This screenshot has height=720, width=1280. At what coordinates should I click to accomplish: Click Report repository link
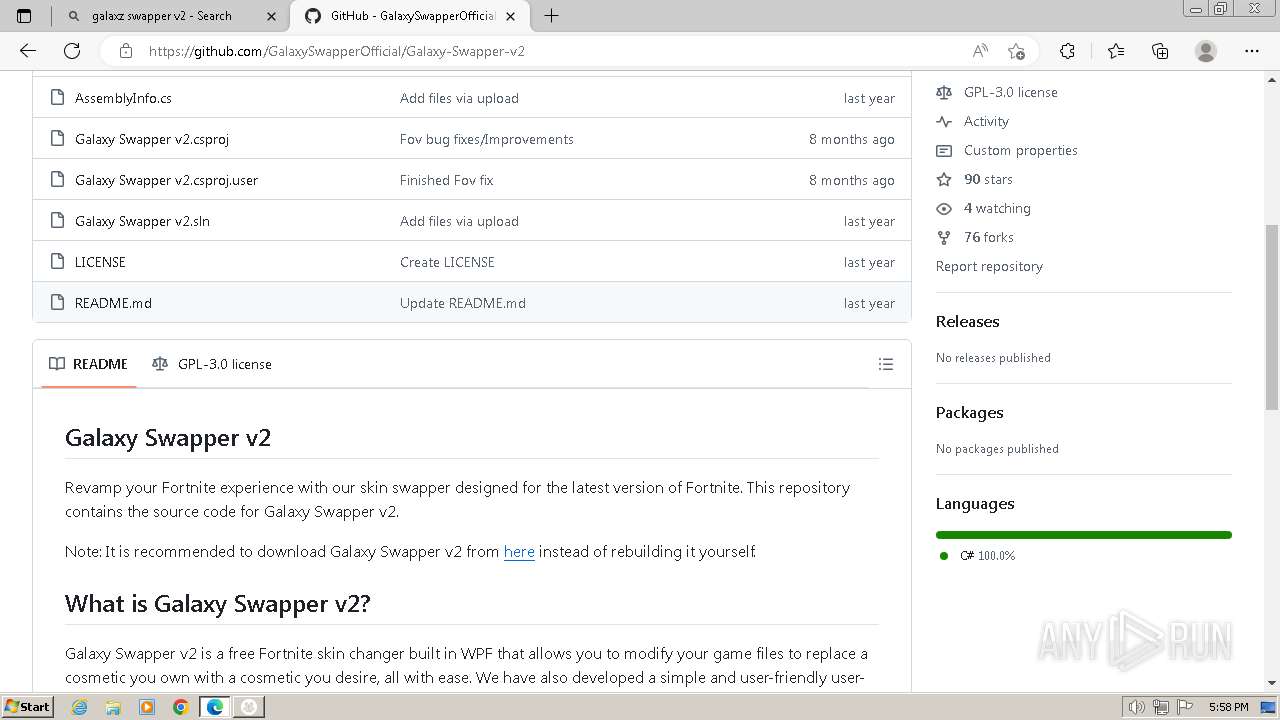(989, 266)
